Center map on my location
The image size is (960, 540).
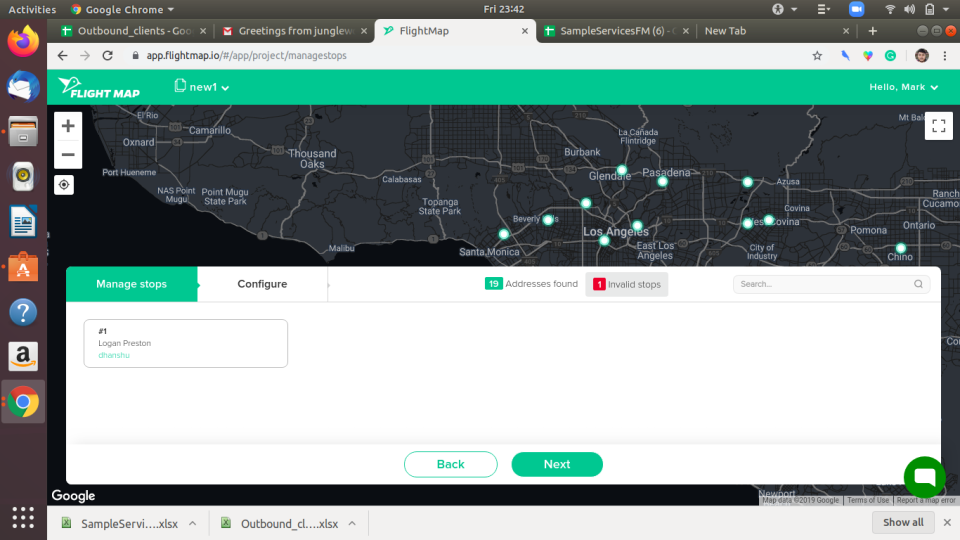tap(64, 185)
